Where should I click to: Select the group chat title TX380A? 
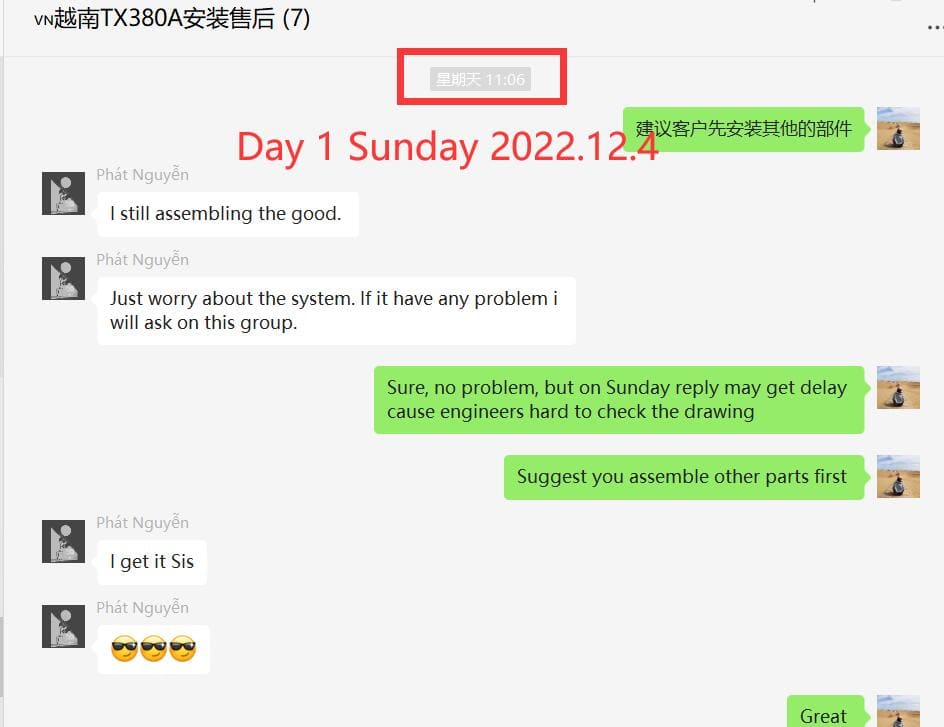172,18
